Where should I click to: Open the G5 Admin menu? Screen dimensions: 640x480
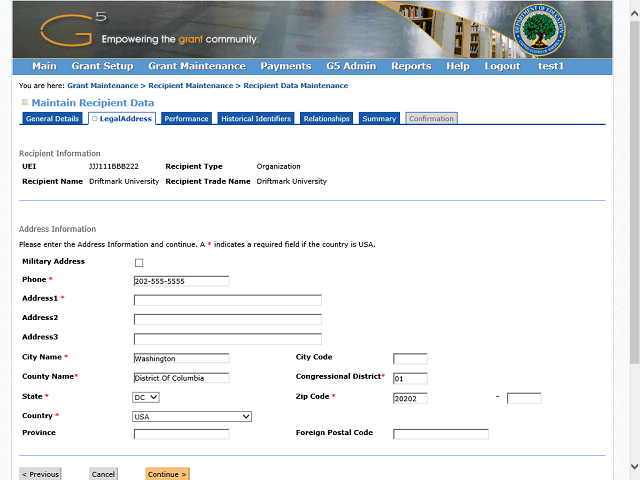pyautogui.click(x=351, y=66)
